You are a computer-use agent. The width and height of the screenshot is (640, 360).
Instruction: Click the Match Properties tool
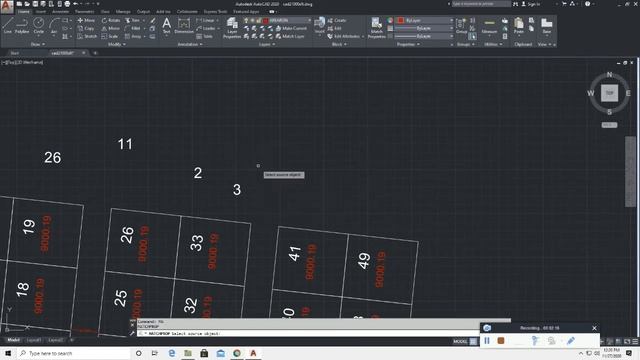376,28
